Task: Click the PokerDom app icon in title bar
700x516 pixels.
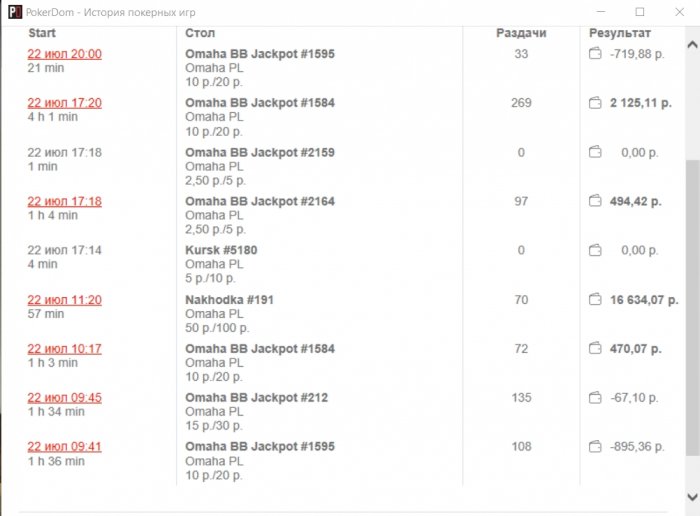Action: tap(13, 12)
